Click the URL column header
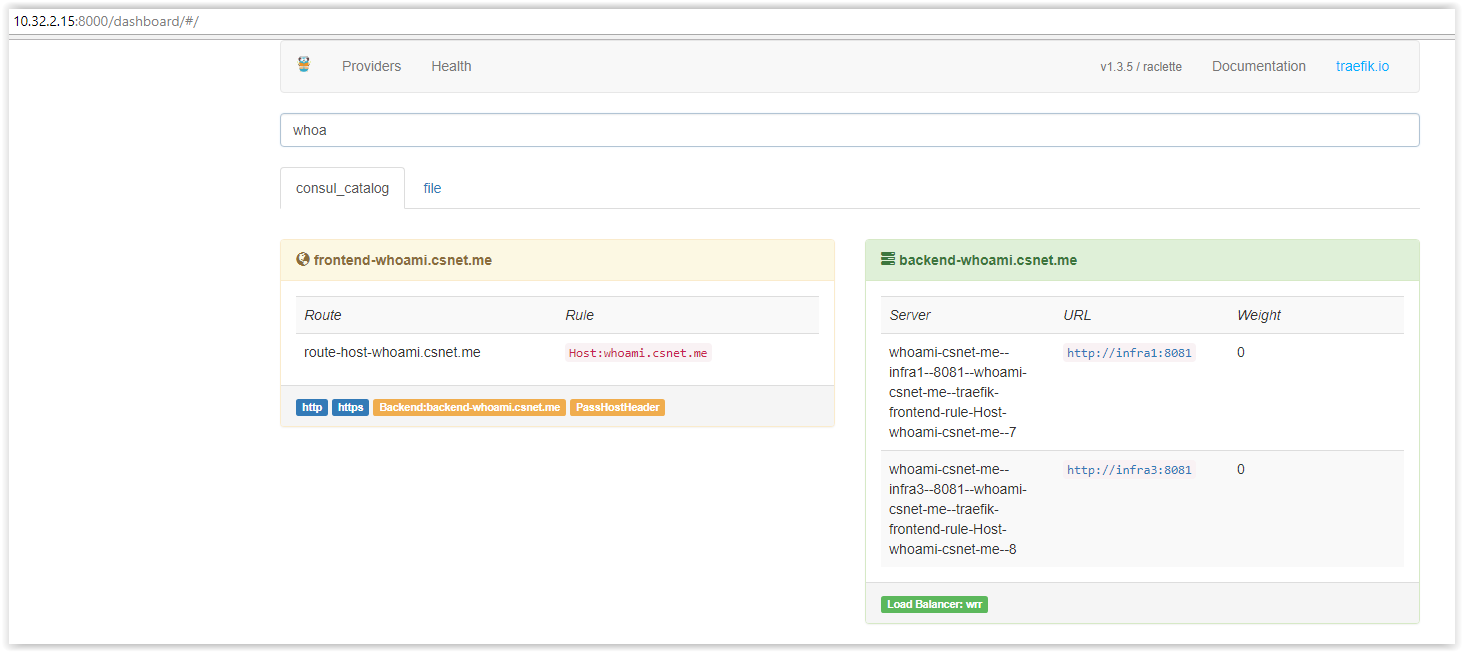This screenshot has width=1463, height=652. pyautogui.click(x=1077, y=315)
